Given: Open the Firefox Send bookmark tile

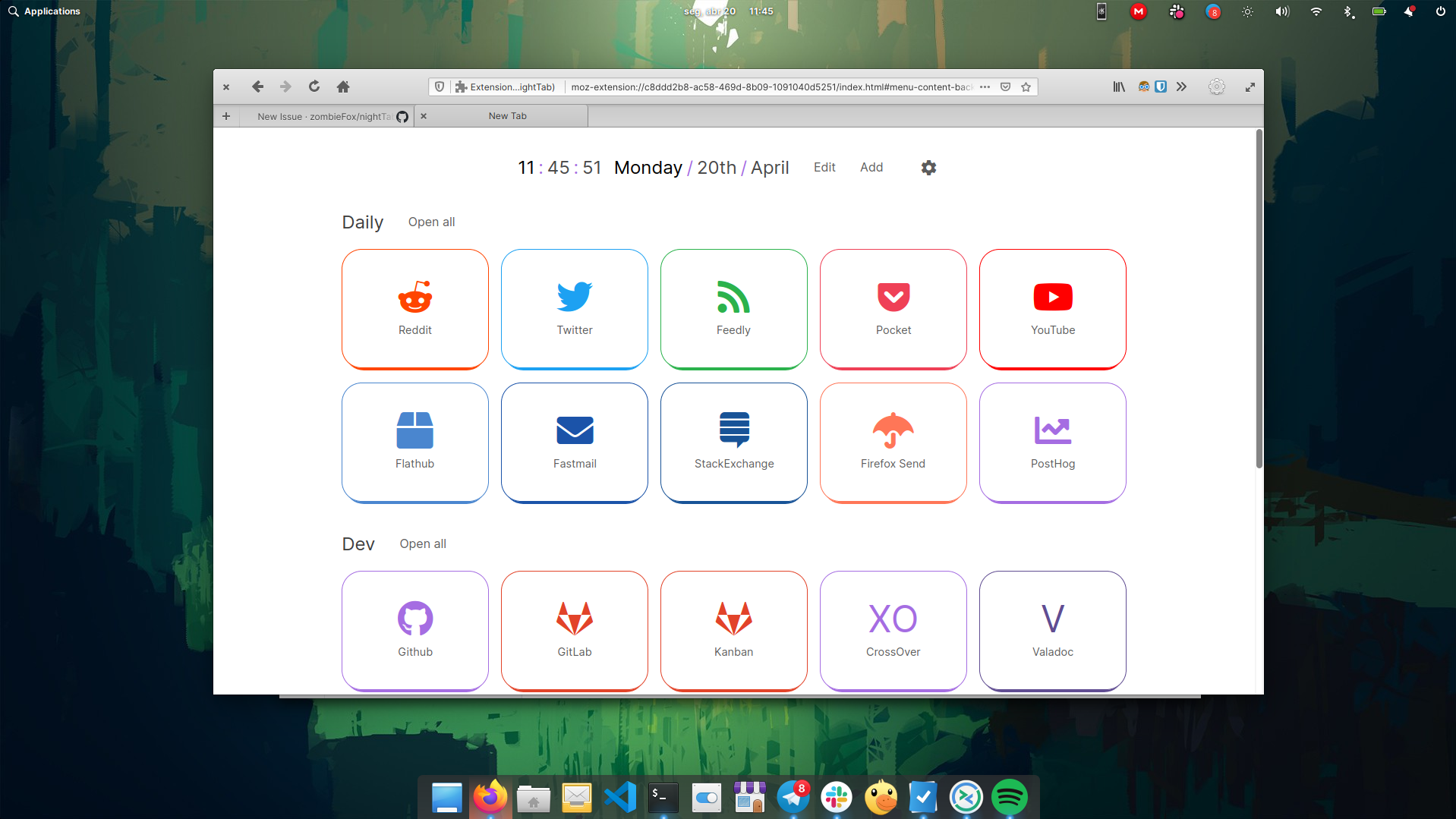Looking at the screenshot, I should tap(893, 443).
